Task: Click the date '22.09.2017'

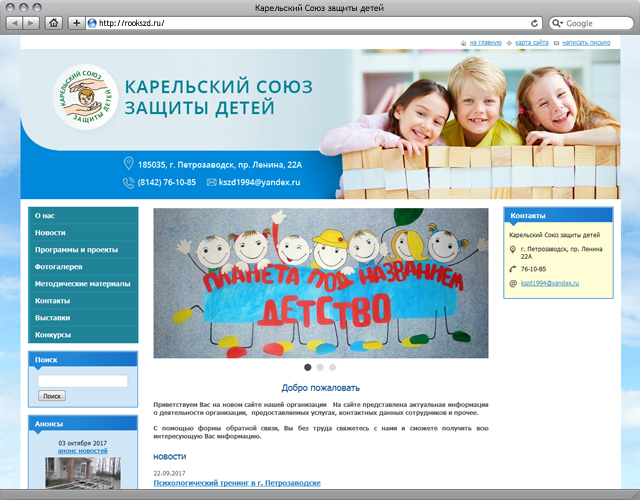Action: pyautogui.click(x=169, y=473)
